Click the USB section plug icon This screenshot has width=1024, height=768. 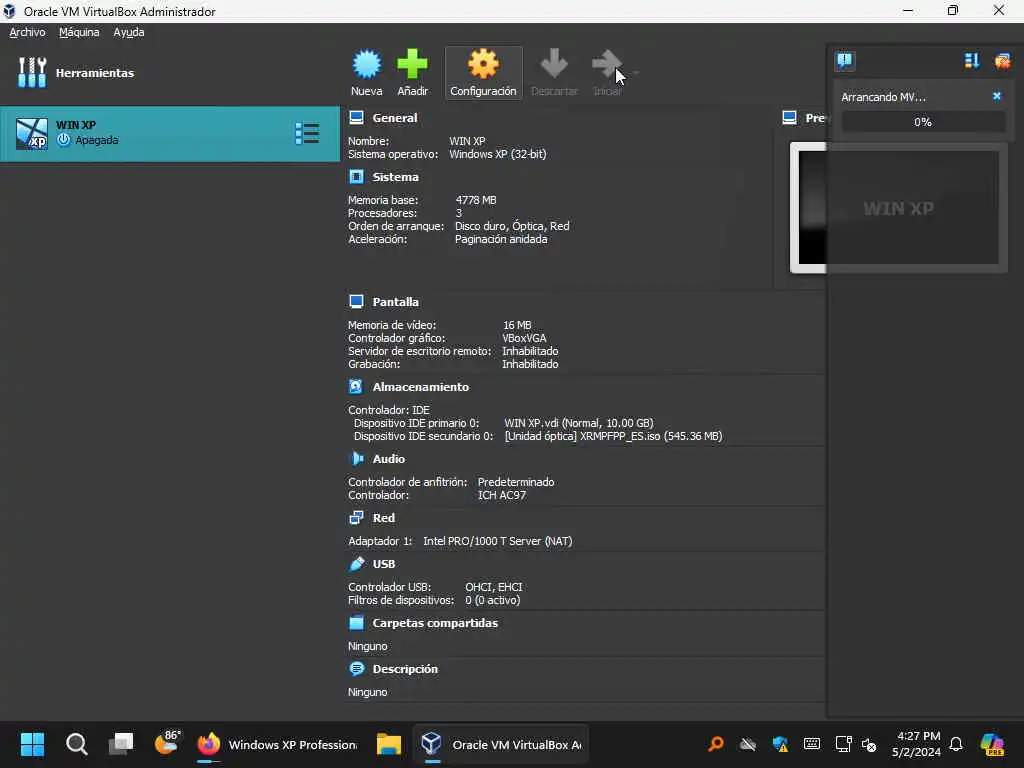click(x=357, y=564)
